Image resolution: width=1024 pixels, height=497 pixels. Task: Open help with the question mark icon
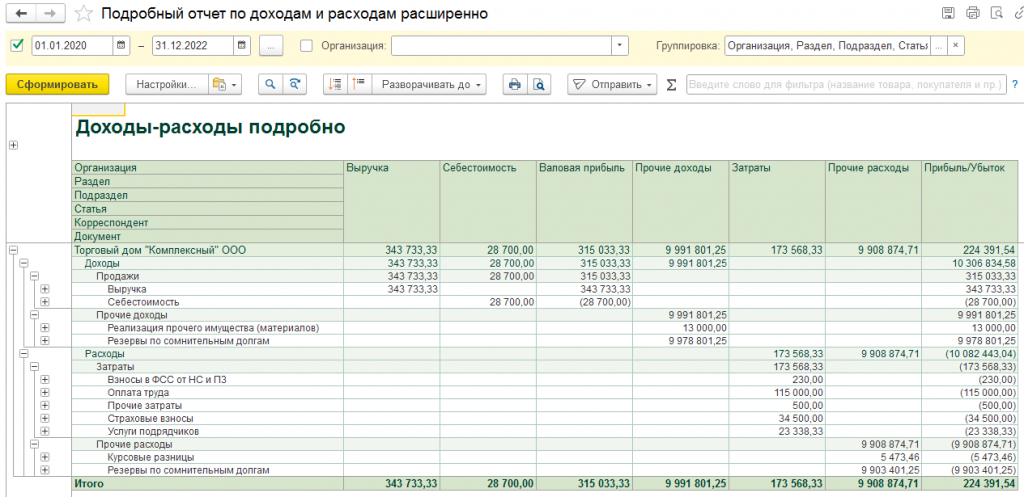pyautogui.click(x=1015, y=85)
